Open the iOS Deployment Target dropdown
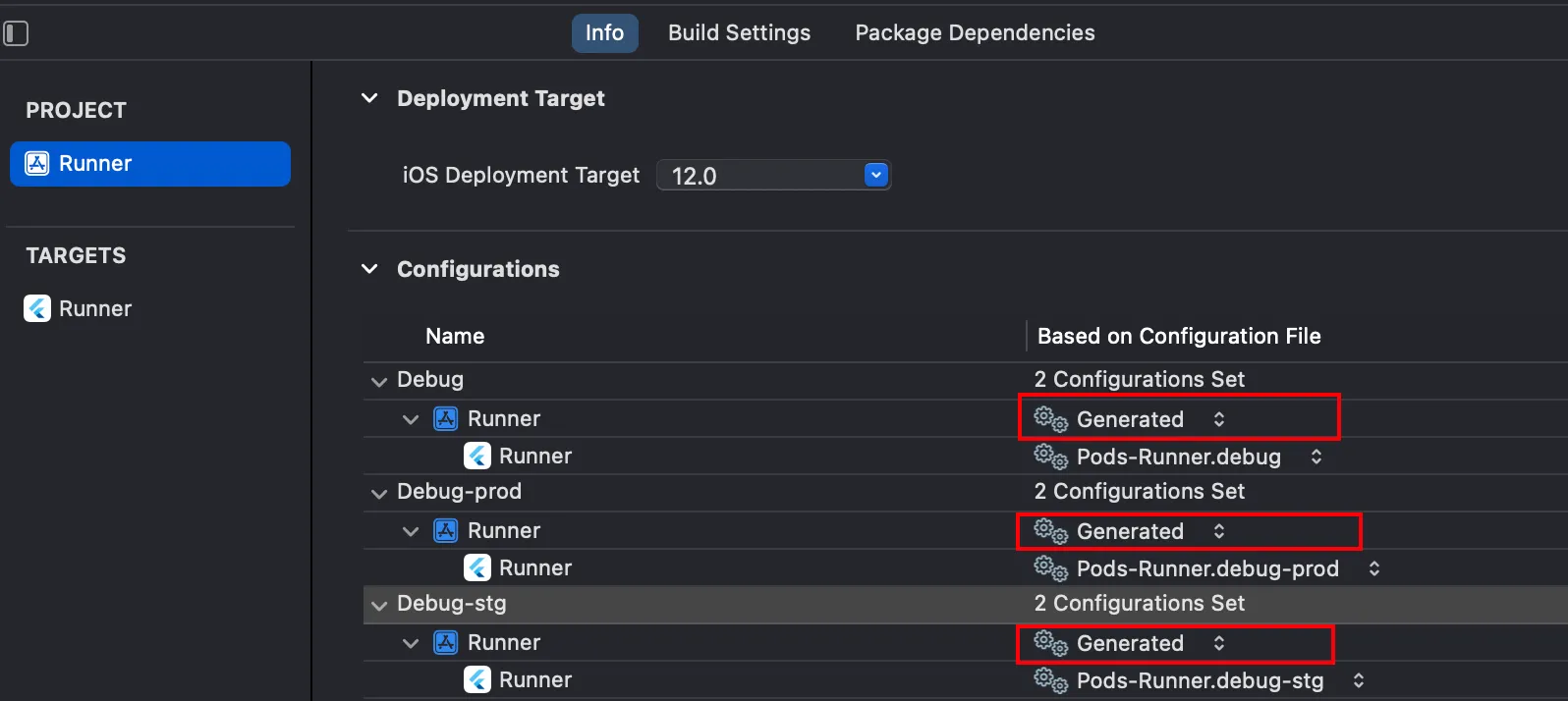Screen dimensions: 1568x701 pyautogui.click(x=875, y=176)
